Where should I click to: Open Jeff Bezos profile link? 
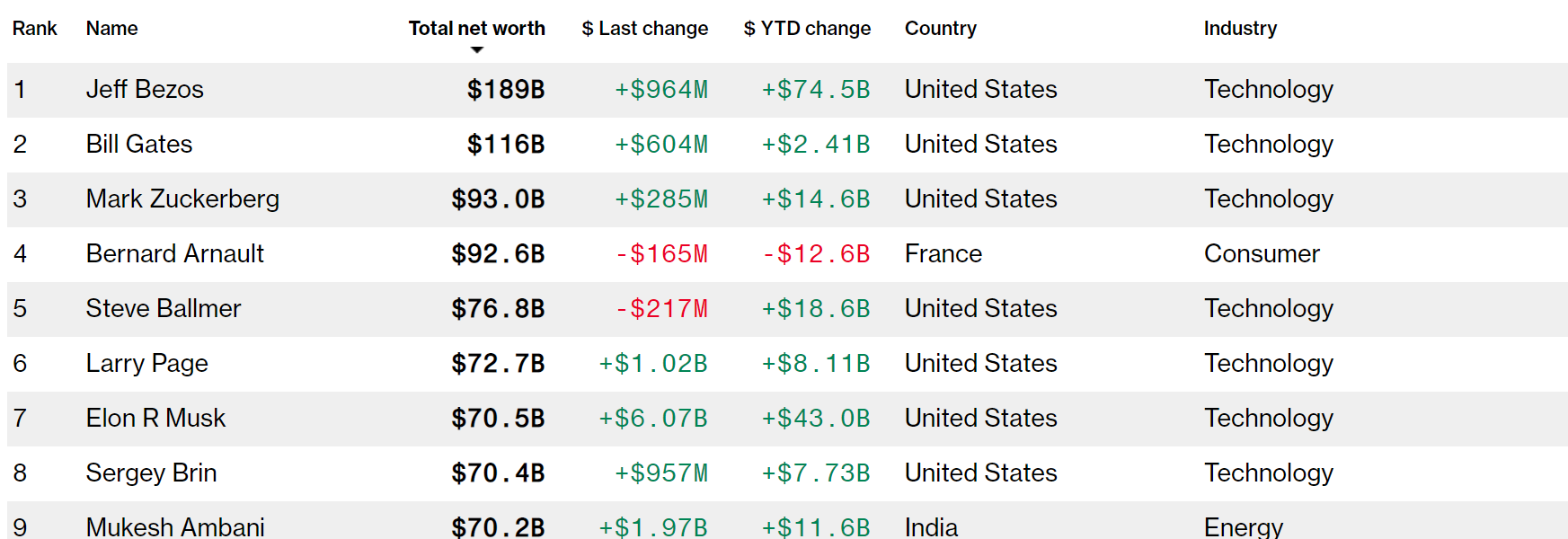point(145,90)
